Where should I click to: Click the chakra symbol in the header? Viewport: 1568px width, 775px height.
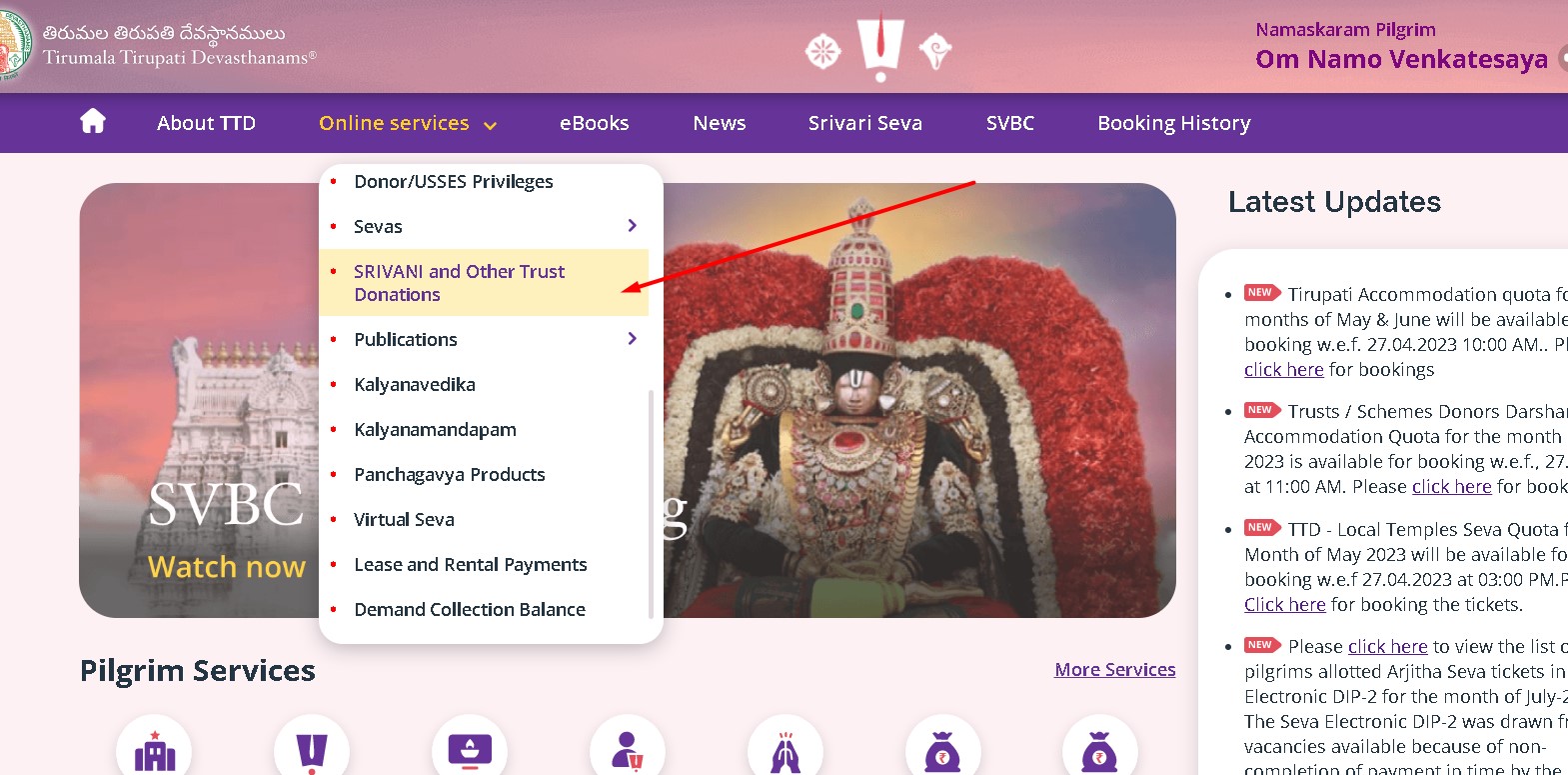click(x=823, y=51)
